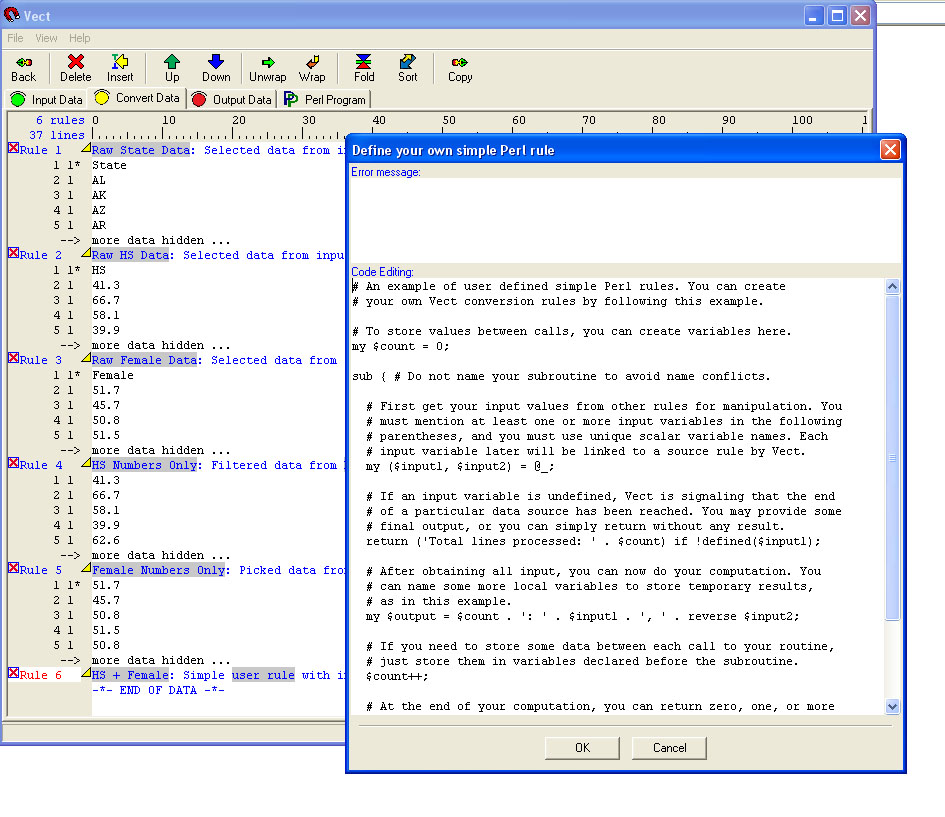Click the 'State' data row in Rule 1
945x817 pixels.
[x=109, y=165]
